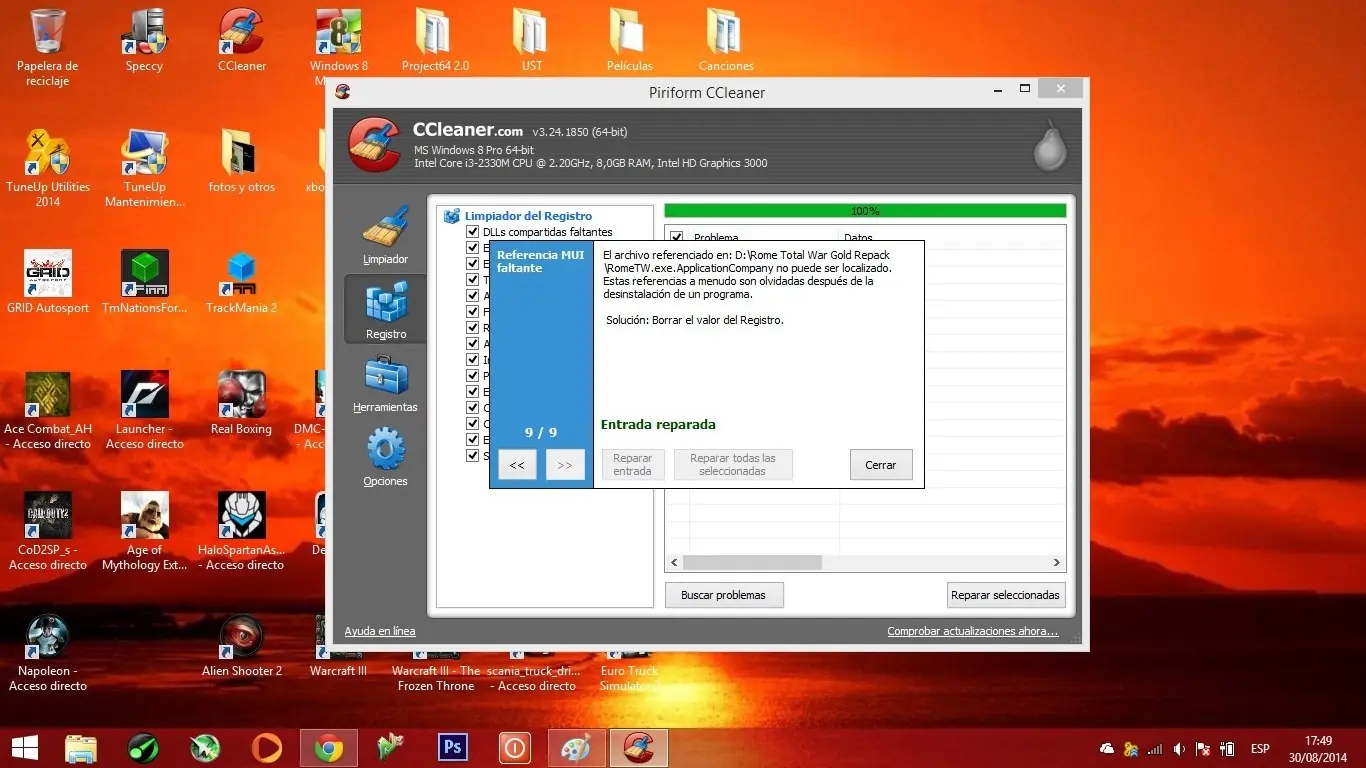Select the Speccy desktop shortcut
Screen dimensions: 1366x768
click(144, 40)
